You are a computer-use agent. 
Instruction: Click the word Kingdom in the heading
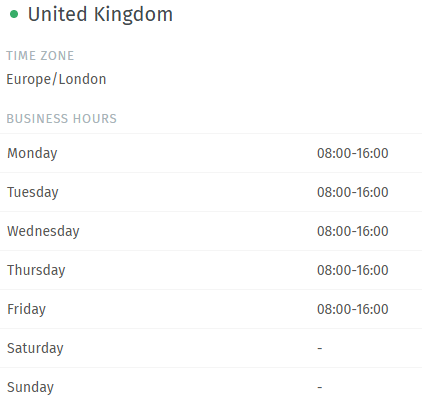click(133, 15)
